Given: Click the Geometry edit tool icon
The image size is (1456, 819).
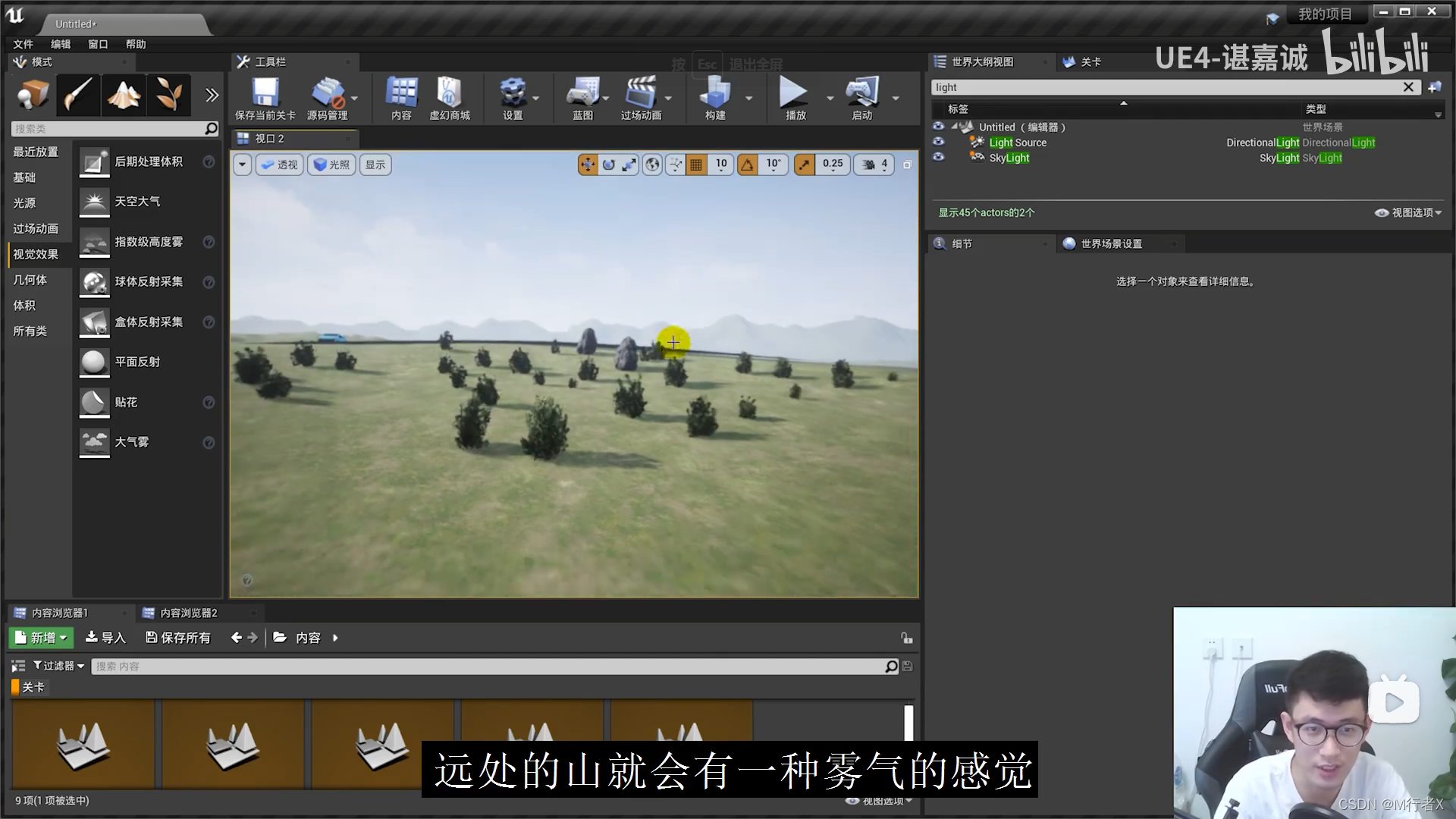Looking at the screenshot, I should (x=213, y=94).
